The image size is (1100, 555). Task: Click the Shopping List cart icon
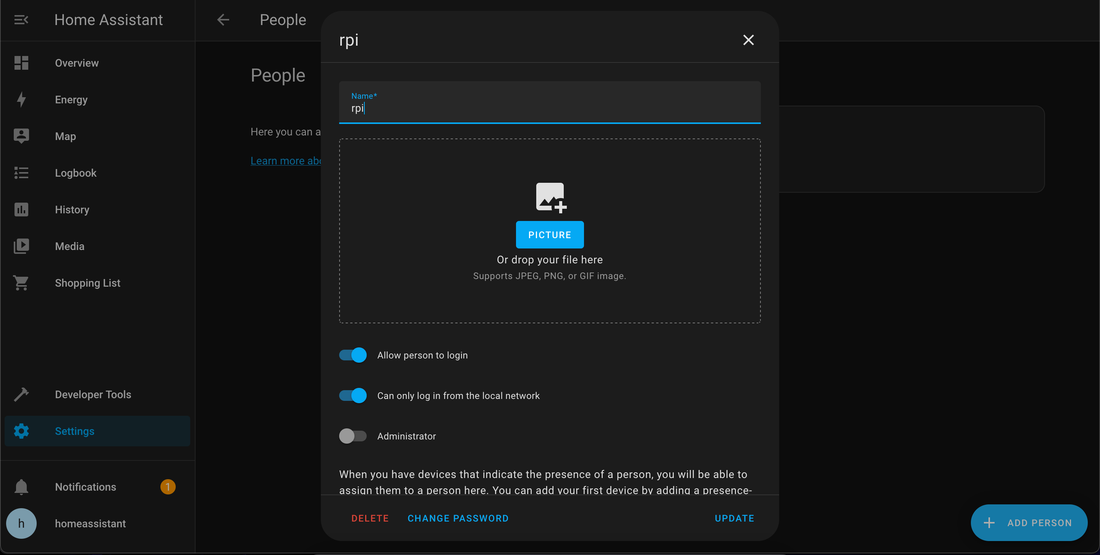click(21, 283)
